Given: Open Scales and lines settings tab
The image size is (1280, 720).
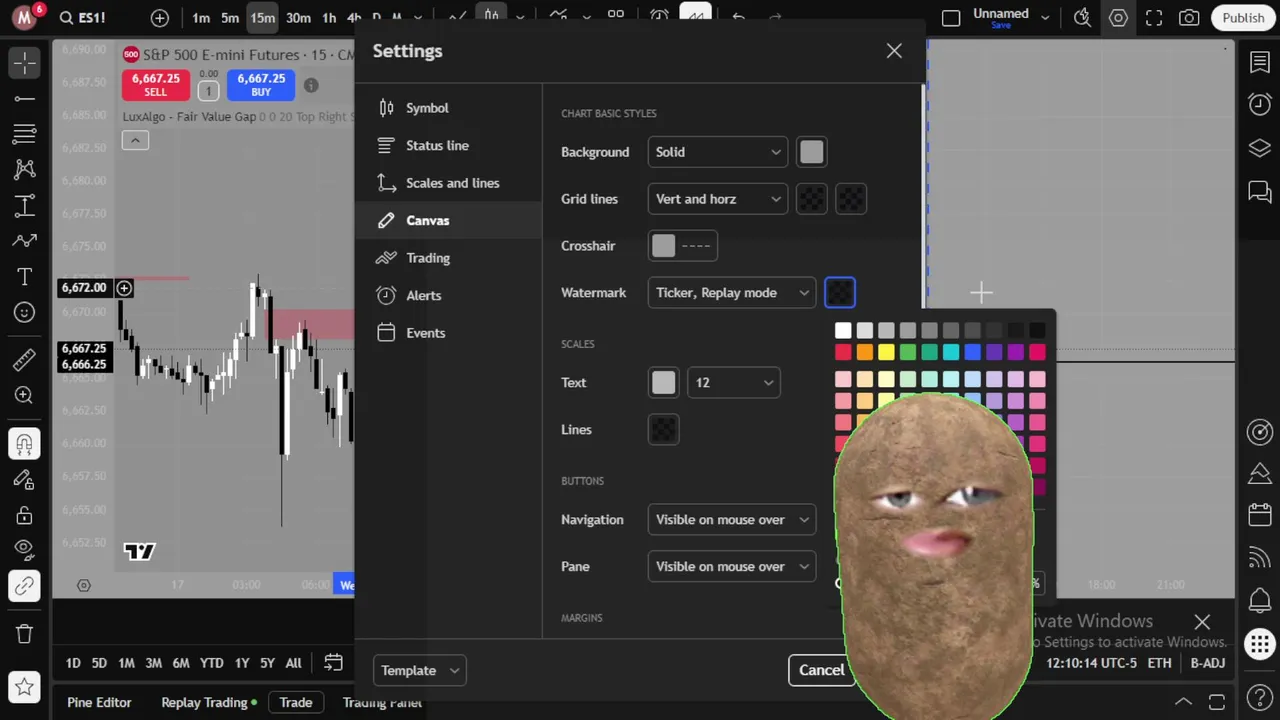Looking at the screenshot, I should [x=448, y=183].
